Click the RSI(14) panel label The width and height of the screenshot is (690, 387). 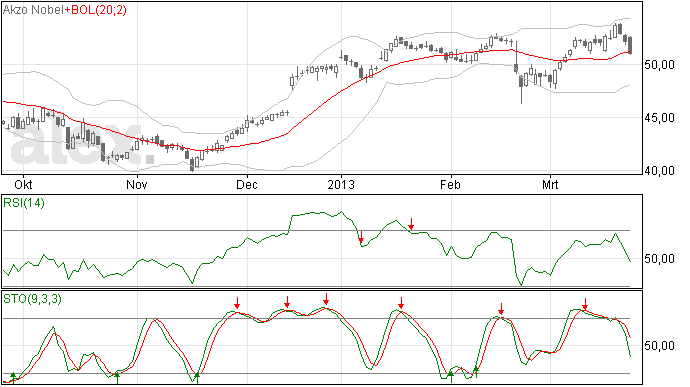(x=24, y=203)
